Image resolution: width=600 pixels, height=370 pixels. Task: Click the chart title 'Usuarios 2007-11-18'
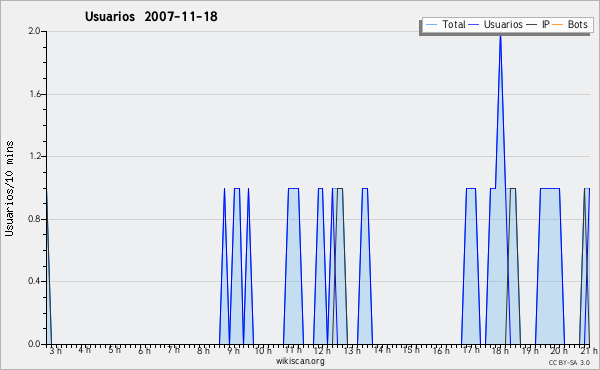(x=151, y=16)
